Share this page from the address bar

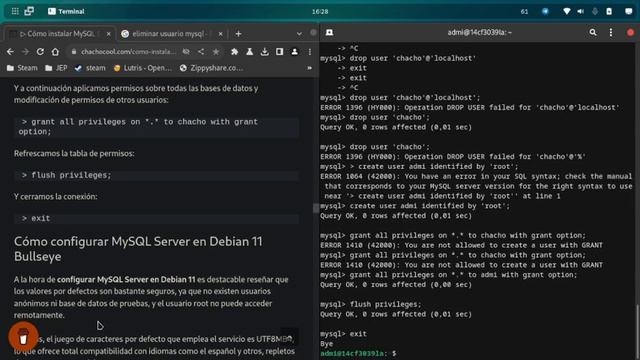[x=201, y=52]
